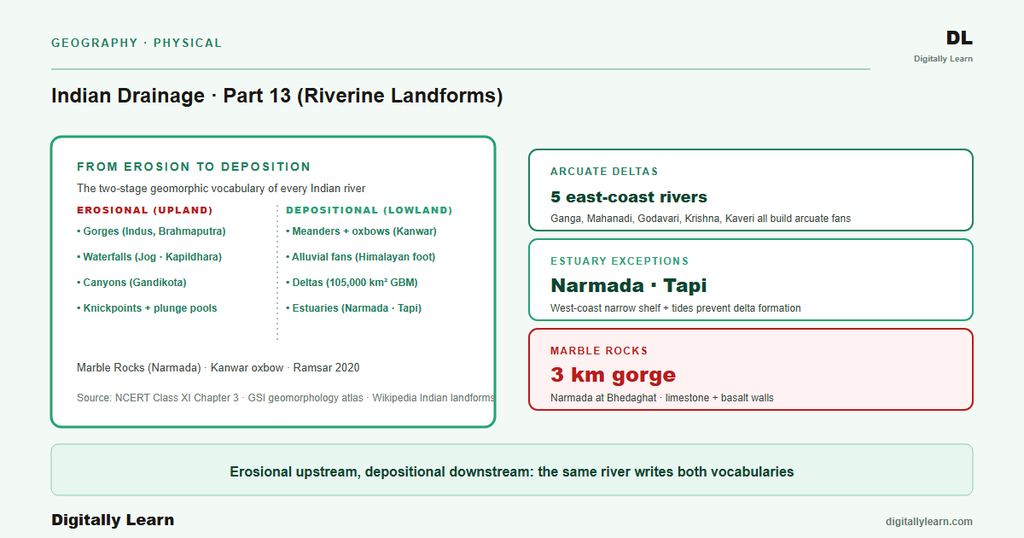Click the red '3 km gorge' headline

[x=613, y=375]
